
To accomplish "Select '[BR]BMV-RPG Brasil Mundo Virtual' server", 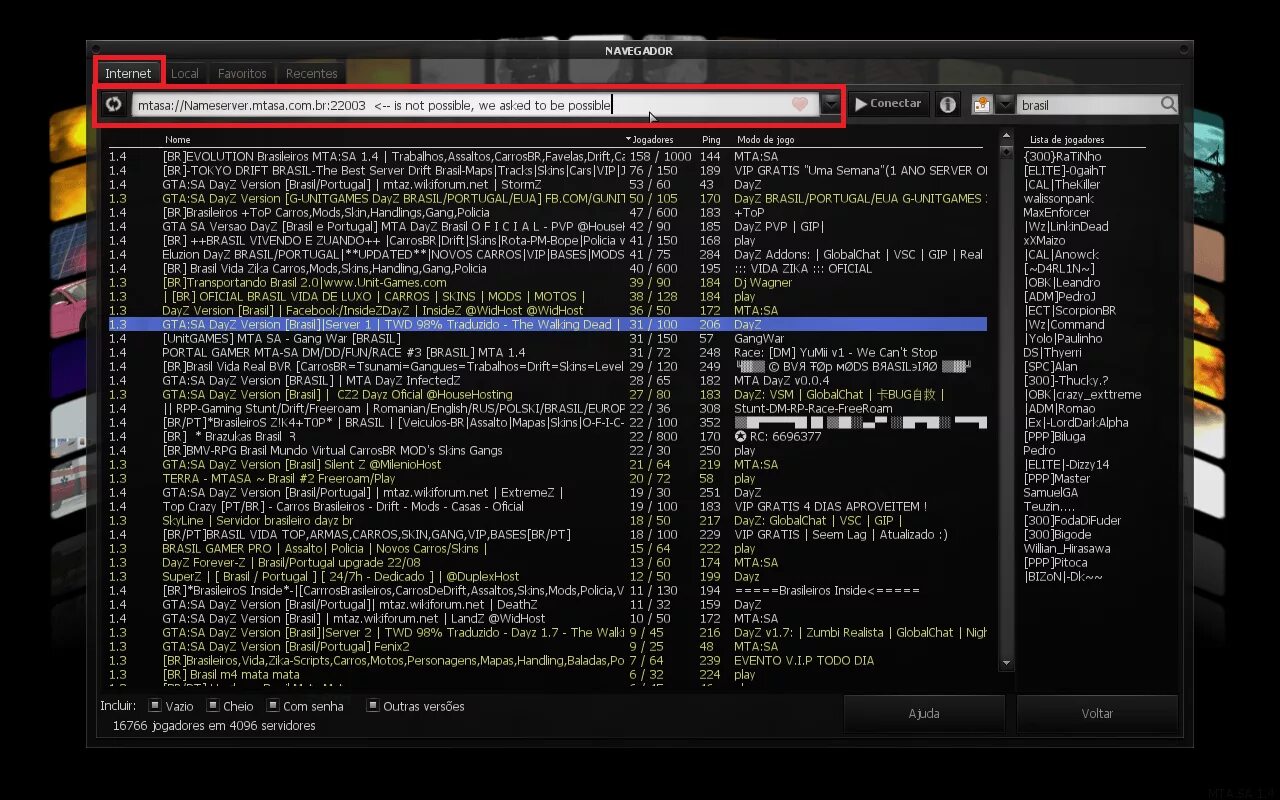I will [x=548, y=450].
